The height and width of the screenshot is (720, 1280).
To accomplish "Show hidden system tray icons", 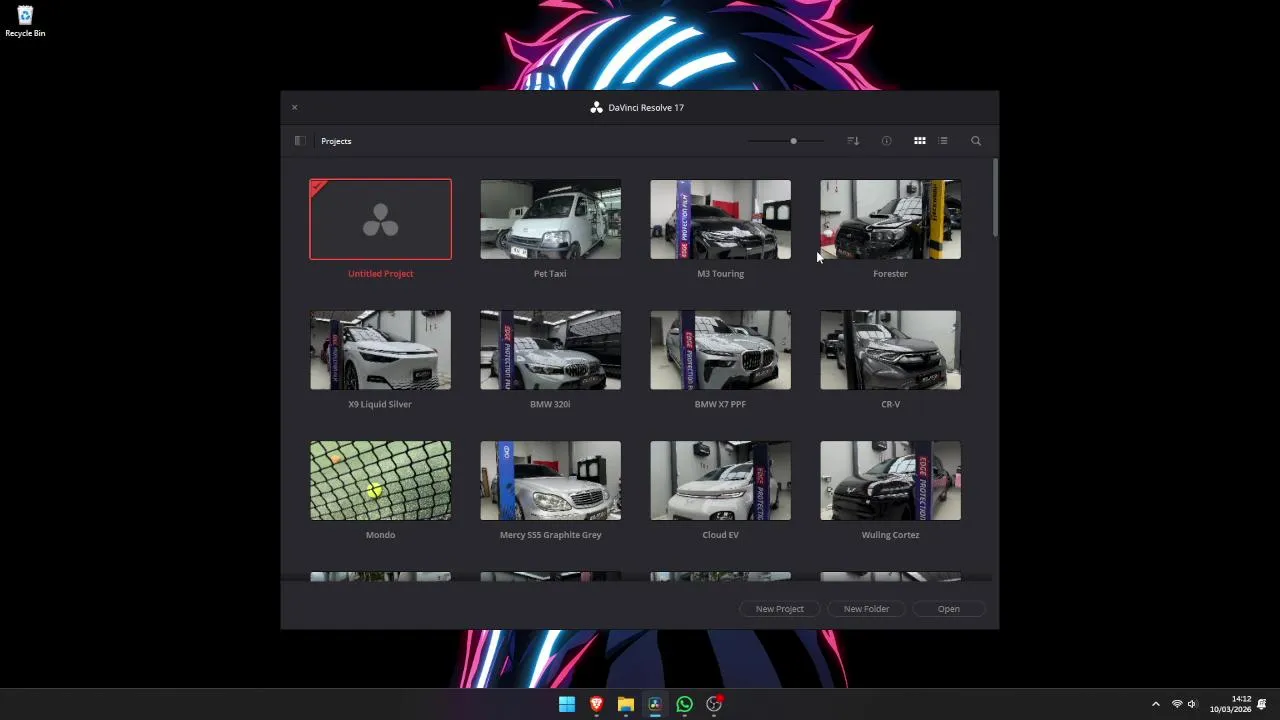I will point(1156,704).
